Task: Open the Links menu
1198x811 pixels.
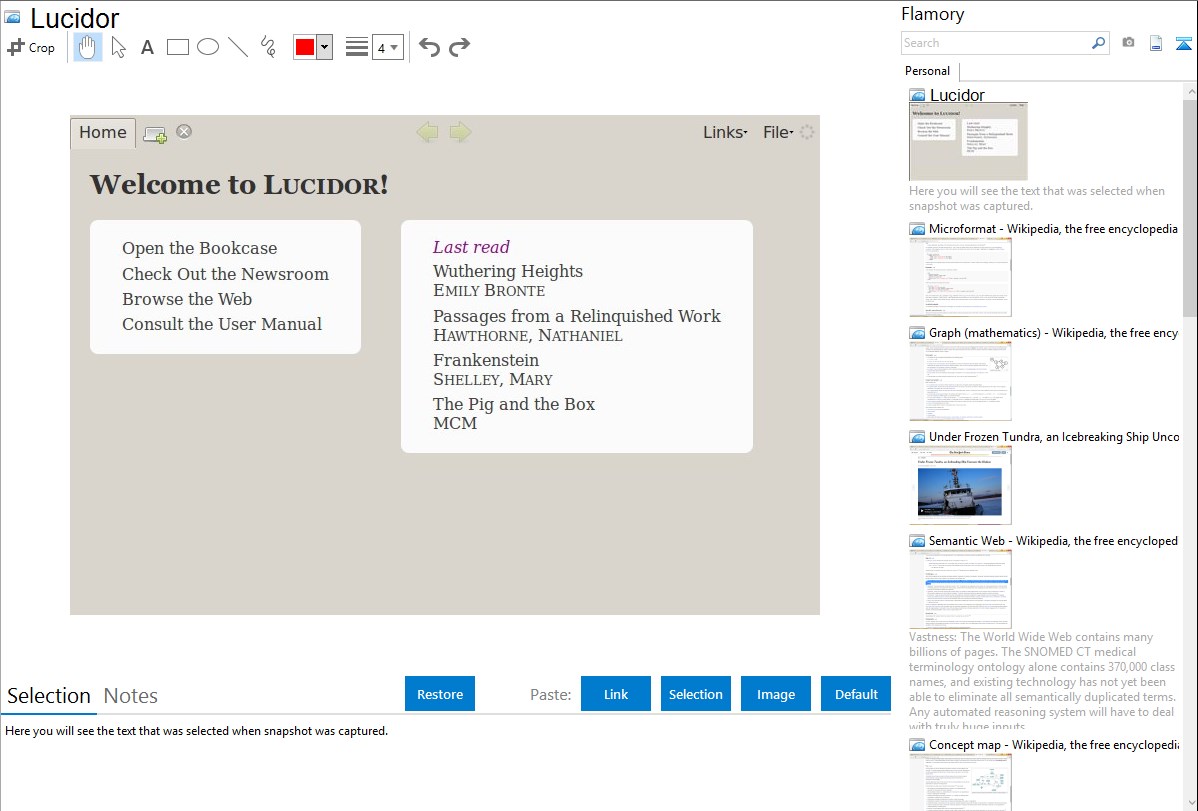Action: pyautogui.click(x=725, y=132)
